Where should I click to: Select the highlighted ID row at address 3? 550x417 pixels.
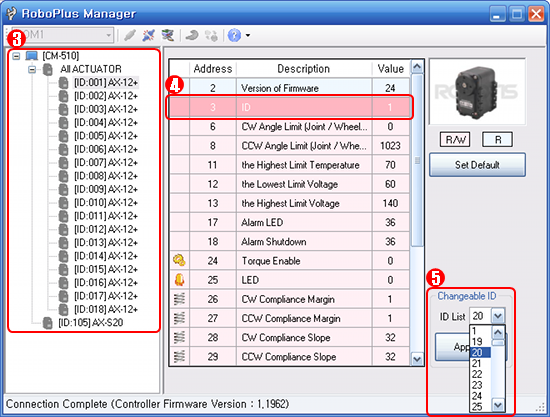[x=290, y=107]
